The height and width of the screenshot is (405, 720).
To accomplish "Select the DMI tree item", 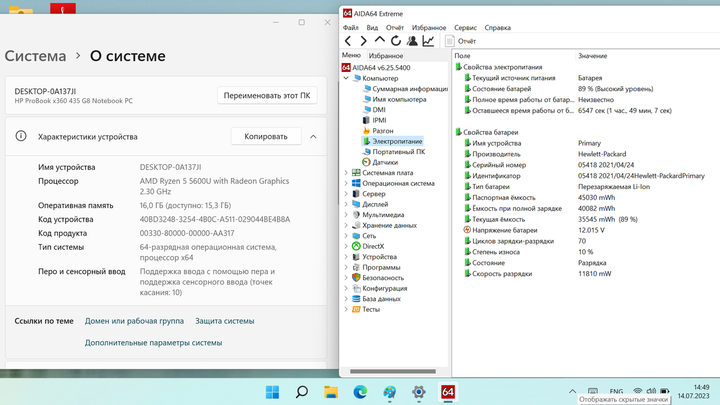I will 374,110.
